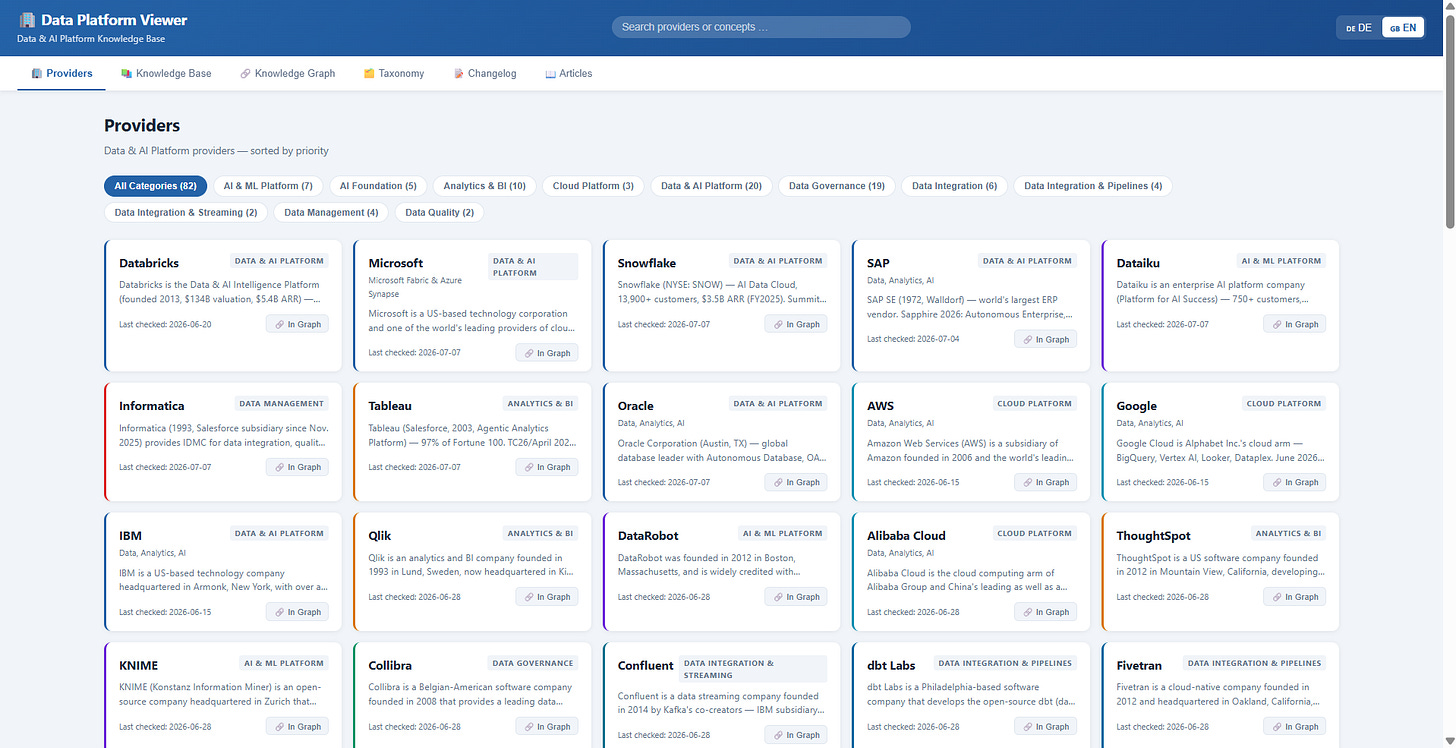Click In Graph on the Google card
This screenshot has height=748, width=1456.
click(1295, 482)
